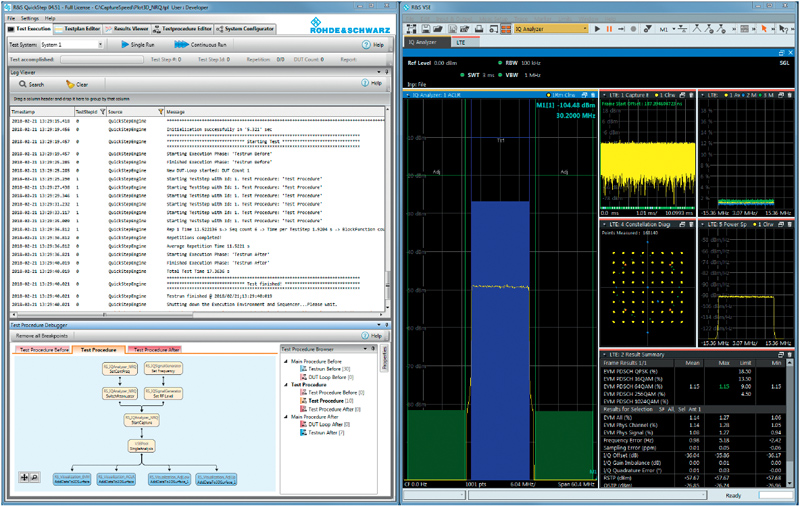Collapse the Main Procedure Before tree node

click(x=286, y=361)
